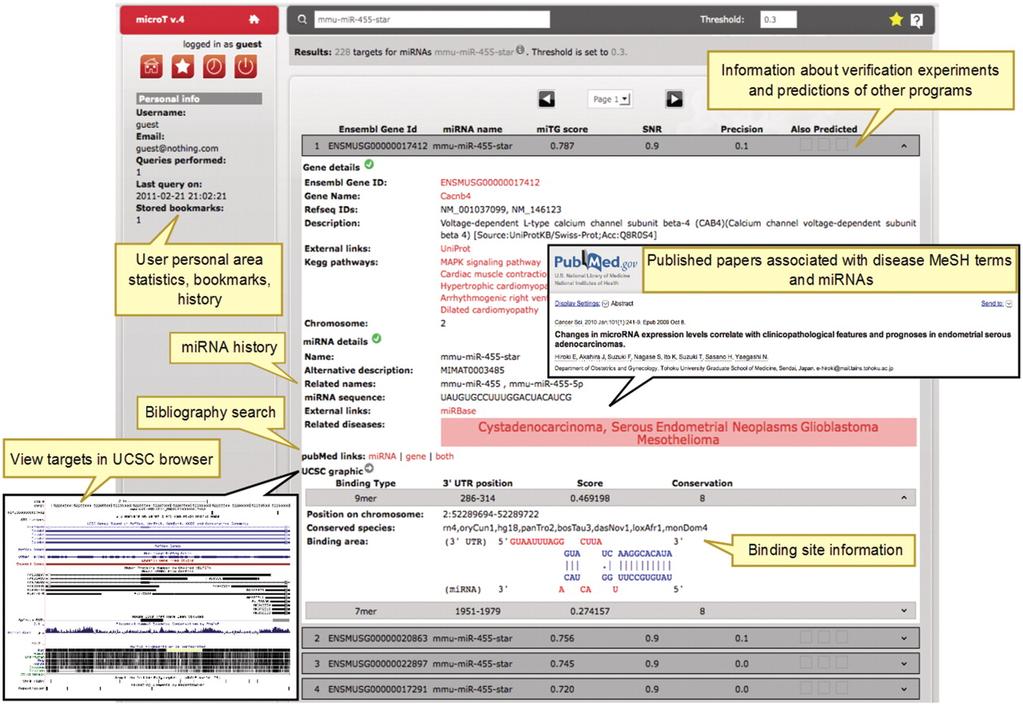Click the home icon in microT v.4 header
Screen dimensions: 1023x706
[x=254, y=19]
